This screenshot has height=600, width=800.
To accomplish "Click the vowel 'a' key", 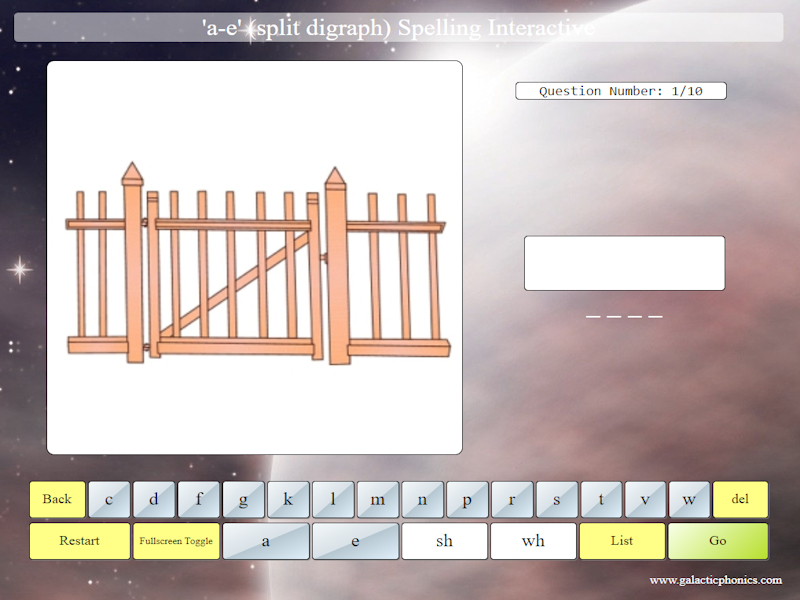I will point(265,541).
